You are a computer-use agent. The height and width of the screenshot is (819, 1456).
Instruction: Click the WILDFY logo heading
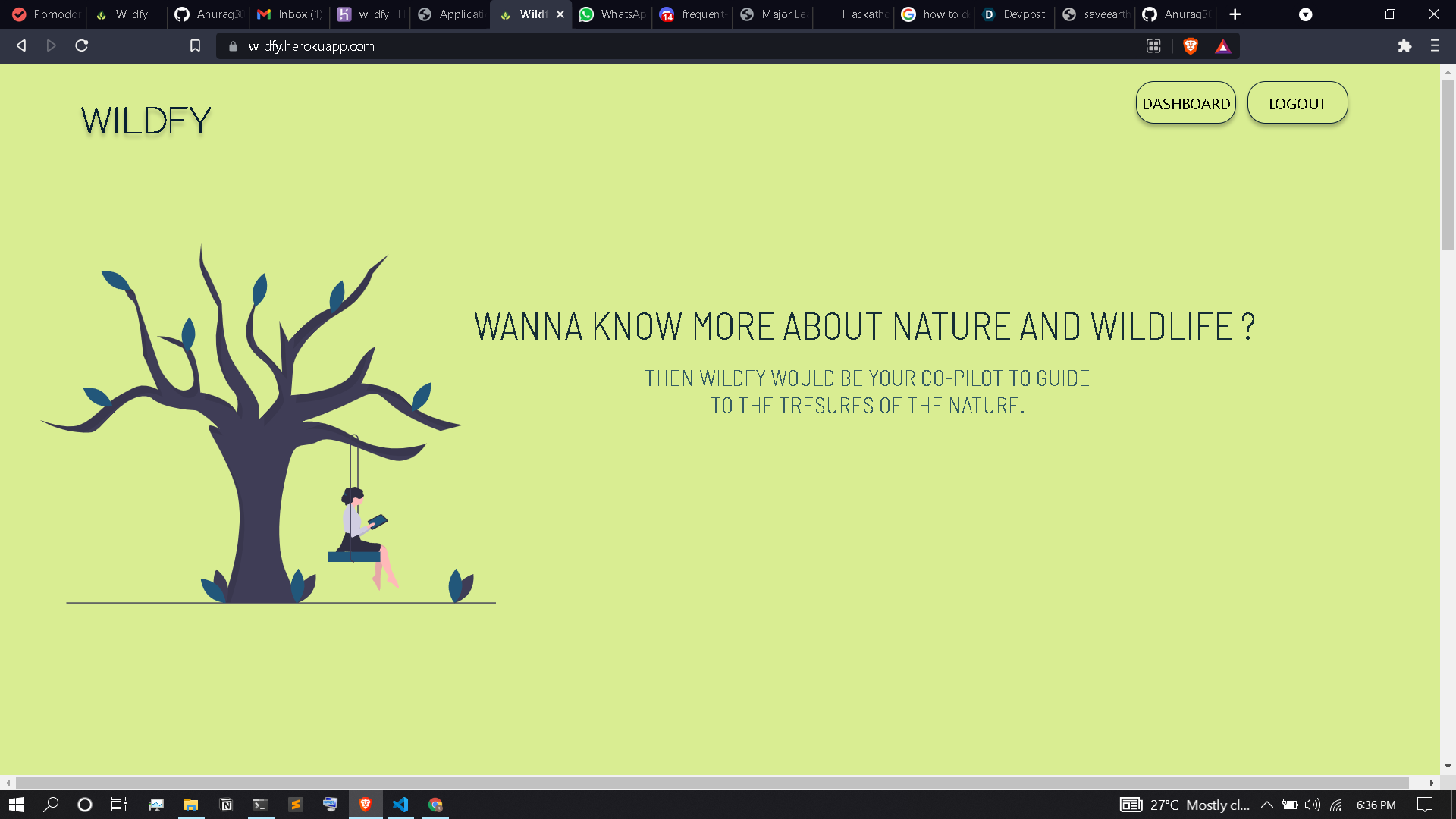(x=146, y=121)
